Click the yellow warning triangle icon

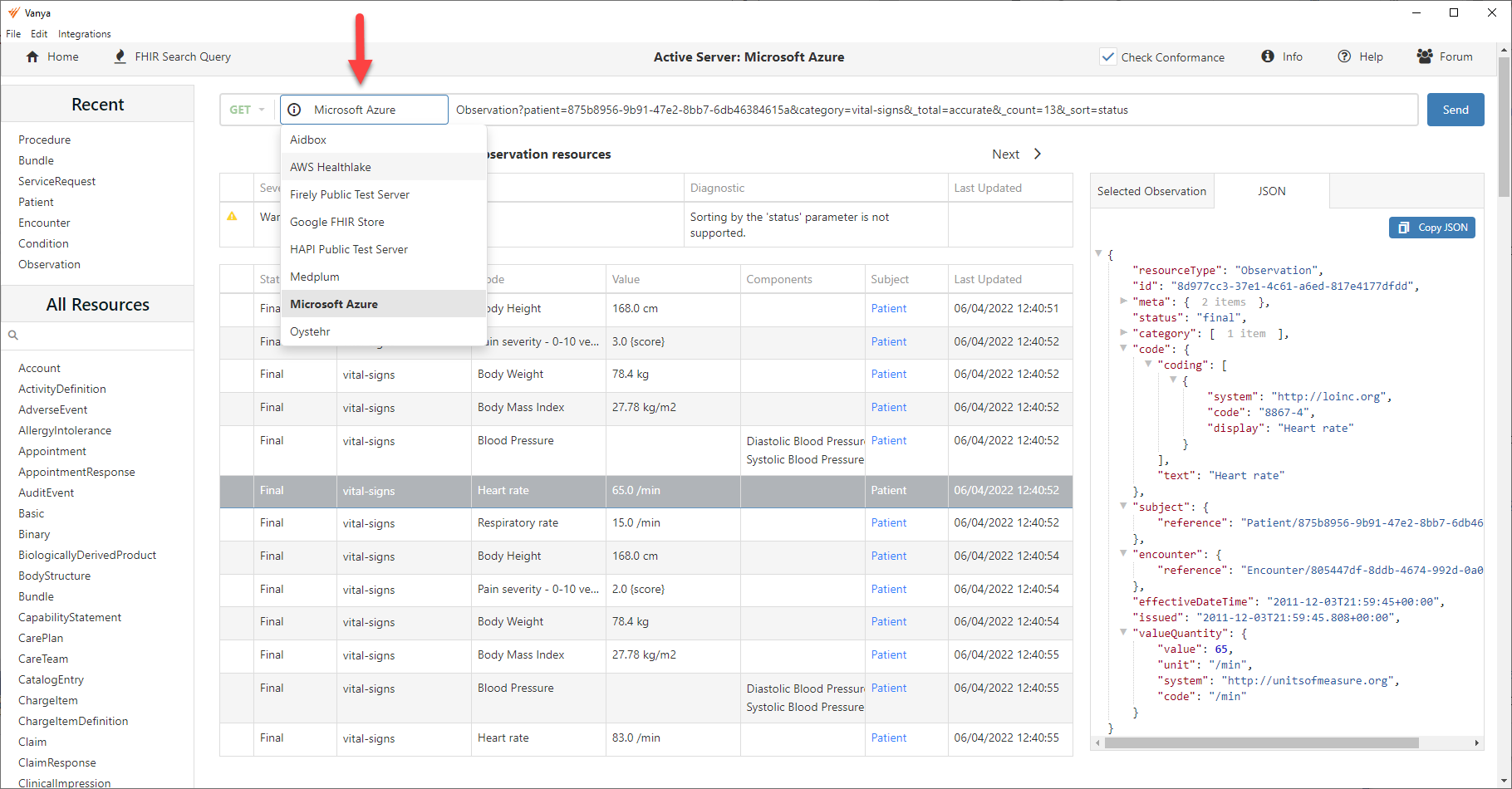pos(232,216)
